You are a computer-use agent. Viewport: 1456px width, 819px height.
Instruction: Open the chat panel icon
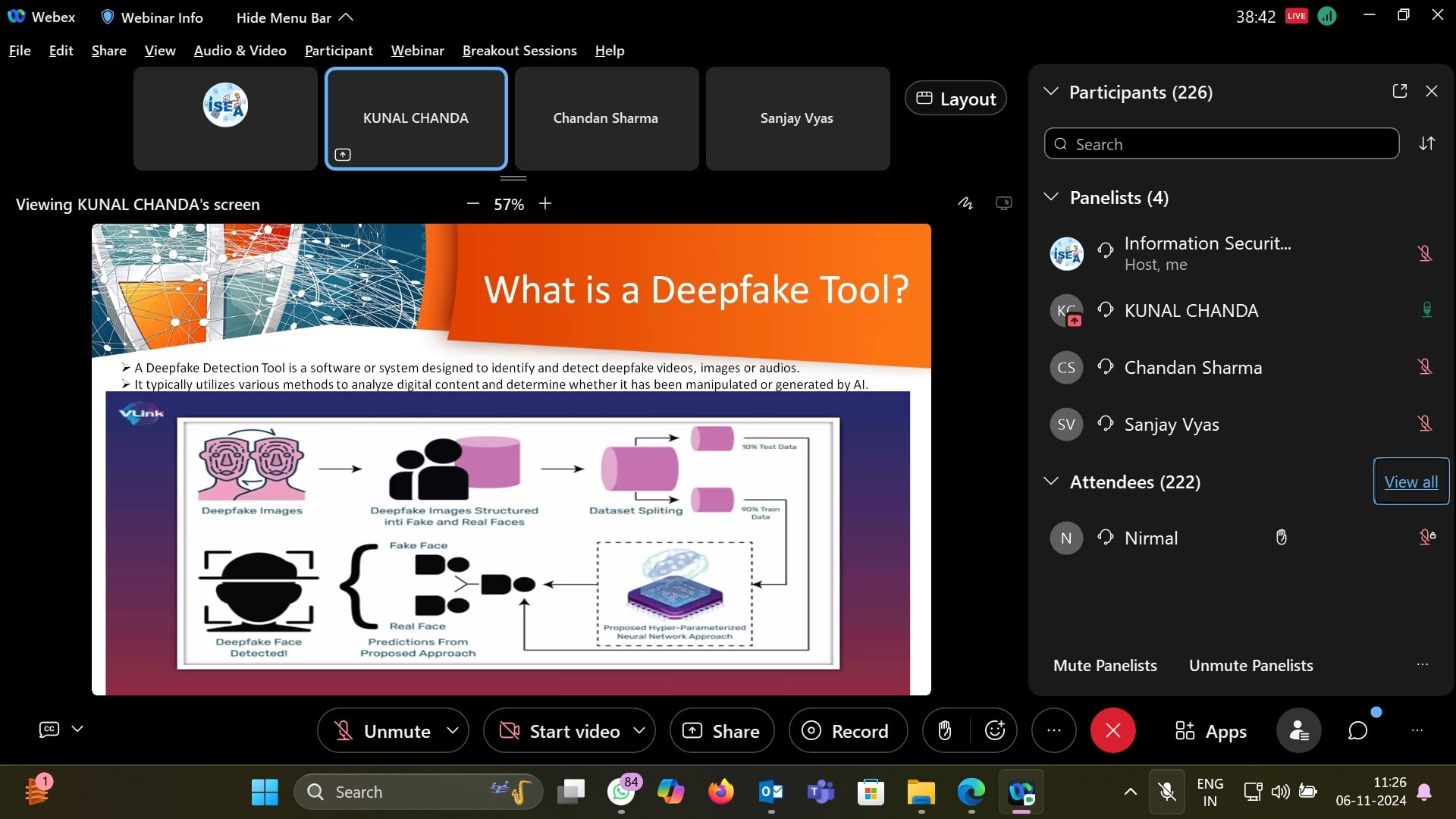click(x=1357, y=730)
